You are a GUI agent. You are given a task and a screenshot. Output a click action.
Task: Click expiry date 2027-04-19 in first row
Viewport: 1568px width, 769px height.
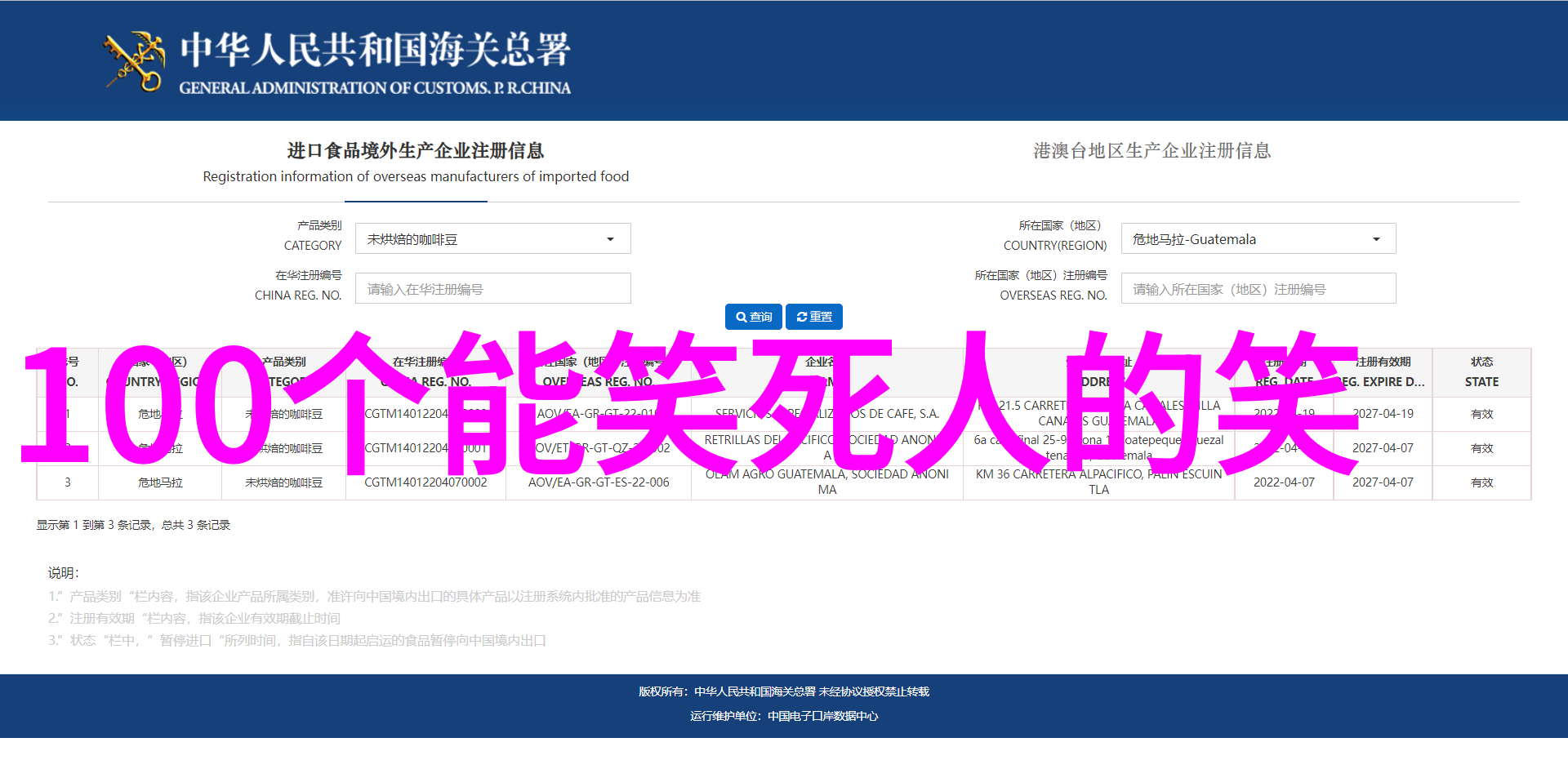[x=1383, y=414]
